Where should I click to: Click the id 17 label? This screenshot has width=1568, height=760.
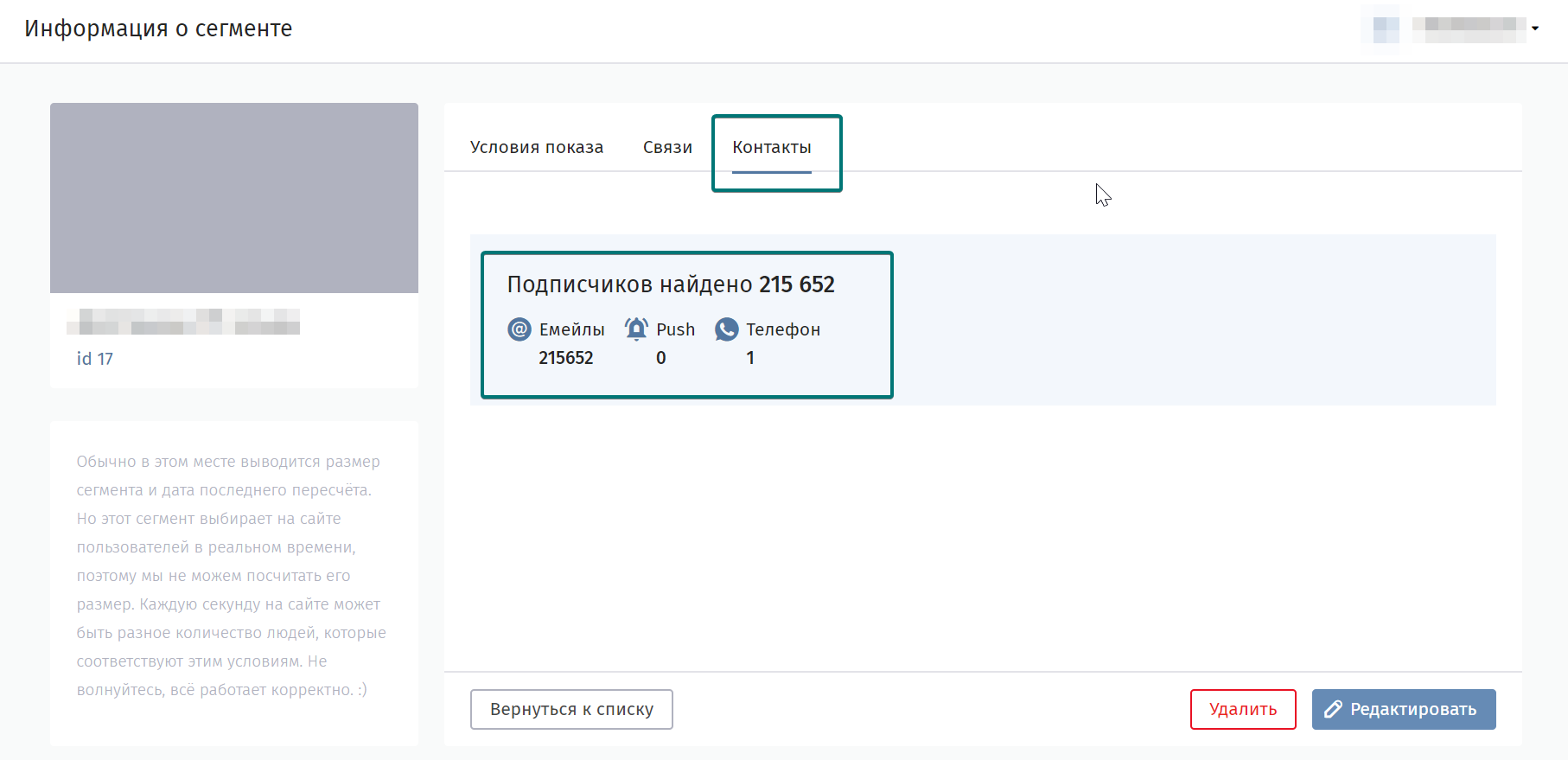(x=95, y=359)
